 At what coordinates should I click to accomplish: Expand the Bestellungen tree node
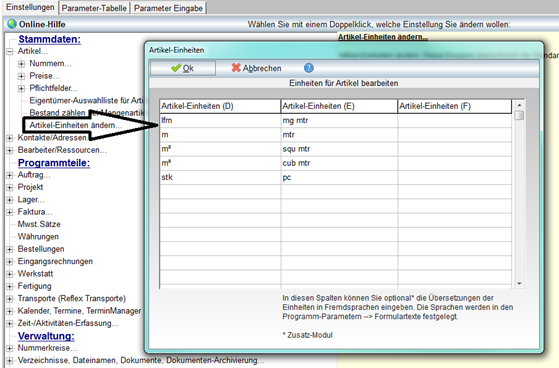click(x=10, y=249)
